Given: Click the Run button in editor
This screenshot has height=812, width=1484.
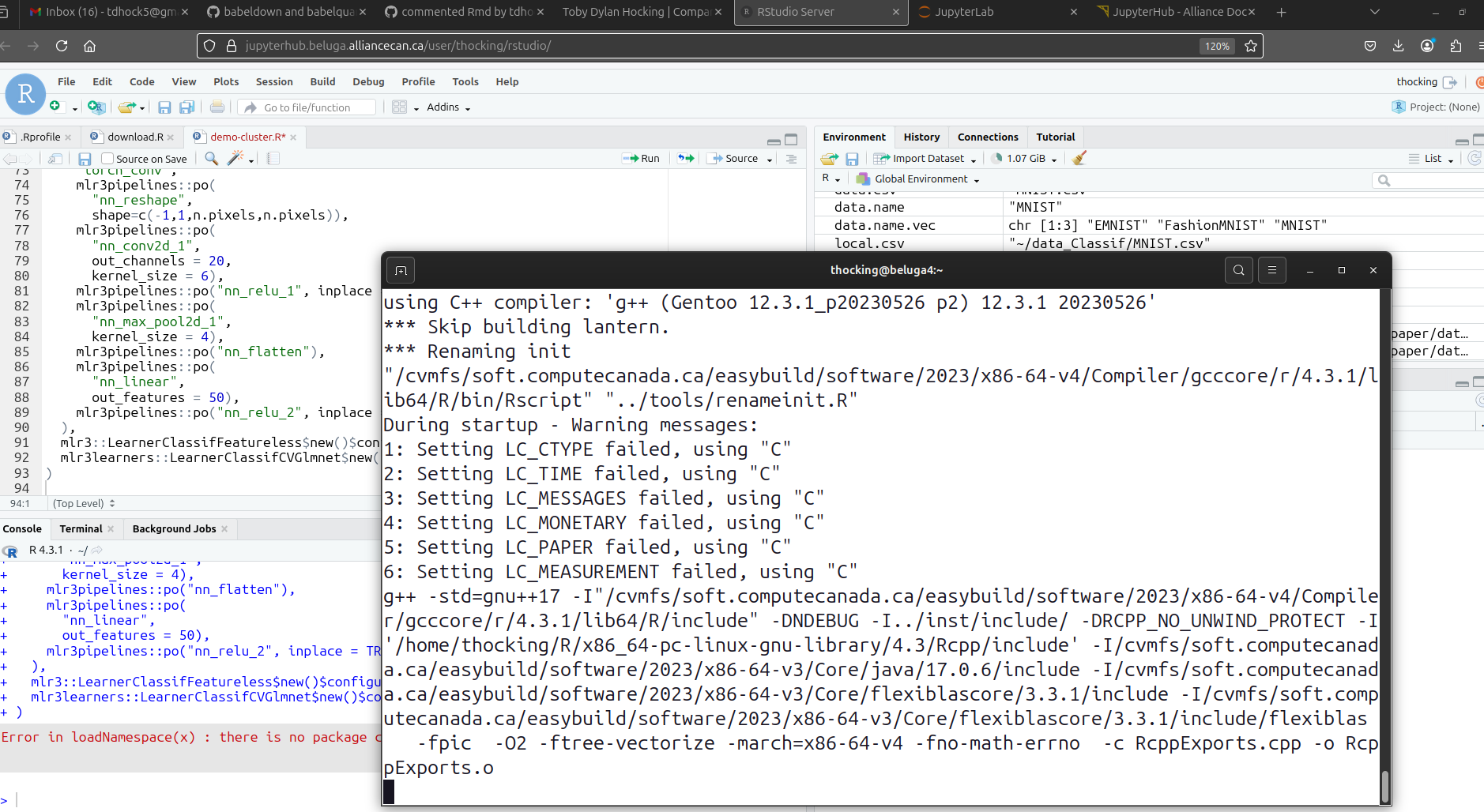Looking at the screenshot, I should pyautogui.click(x=641, y=159).
